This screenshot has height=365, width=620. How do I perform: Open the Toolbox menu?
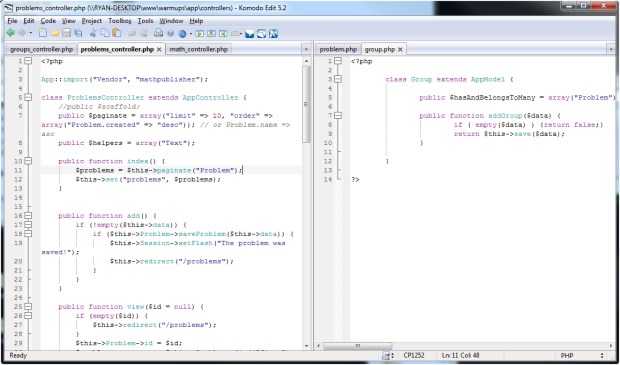point(120,21)
